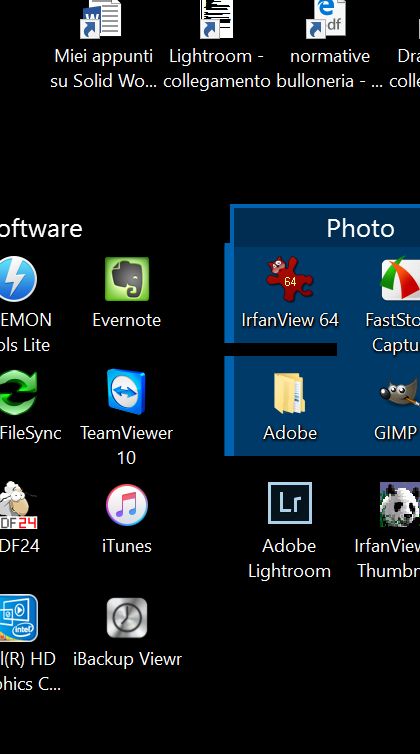420x754 pixels.
Task: Open the FastStone Capture icon
Action: tap(400, 279)
